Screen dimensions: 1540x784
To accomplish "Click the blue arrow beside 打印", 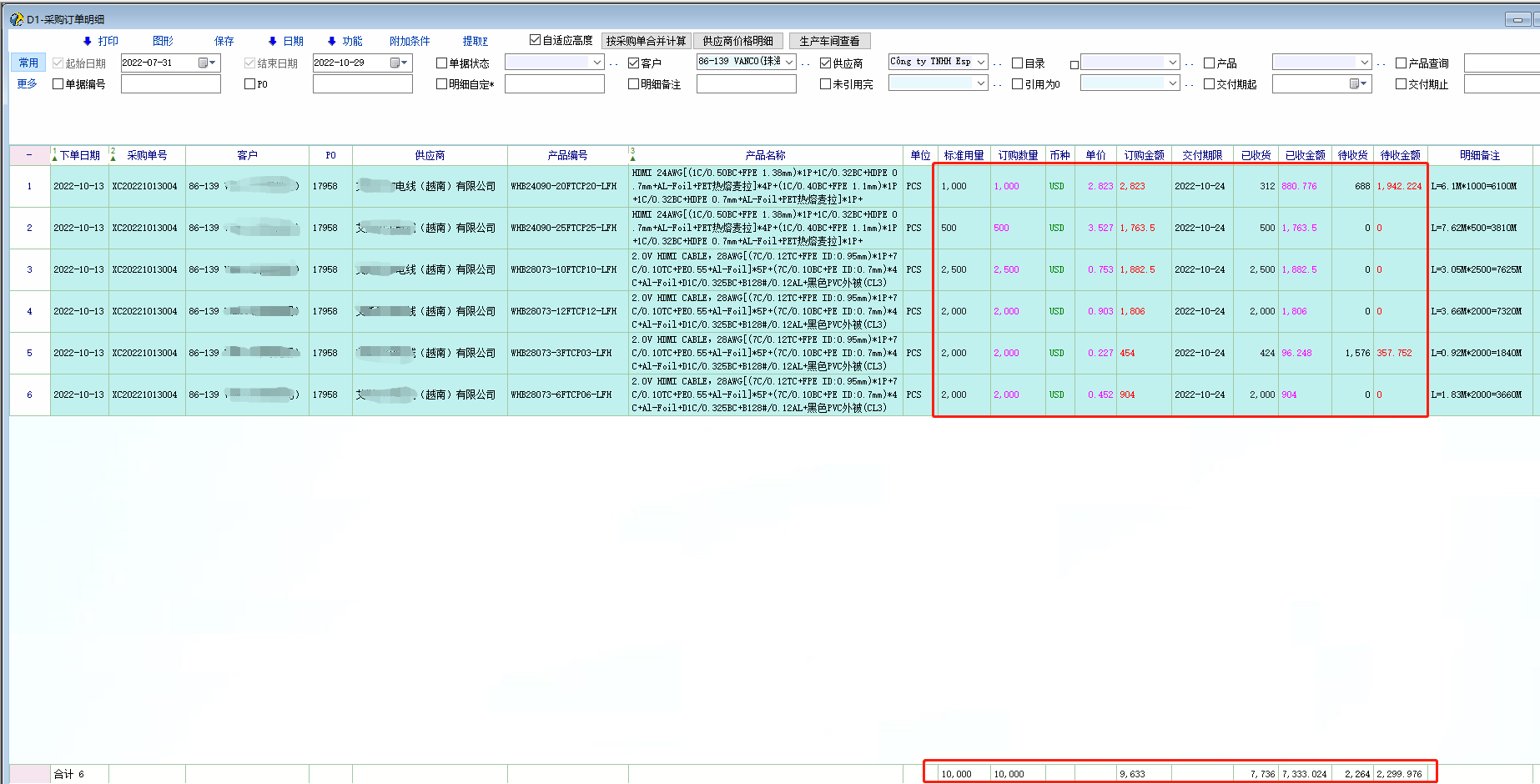I will pyautogui.click(x=88, y=41).
